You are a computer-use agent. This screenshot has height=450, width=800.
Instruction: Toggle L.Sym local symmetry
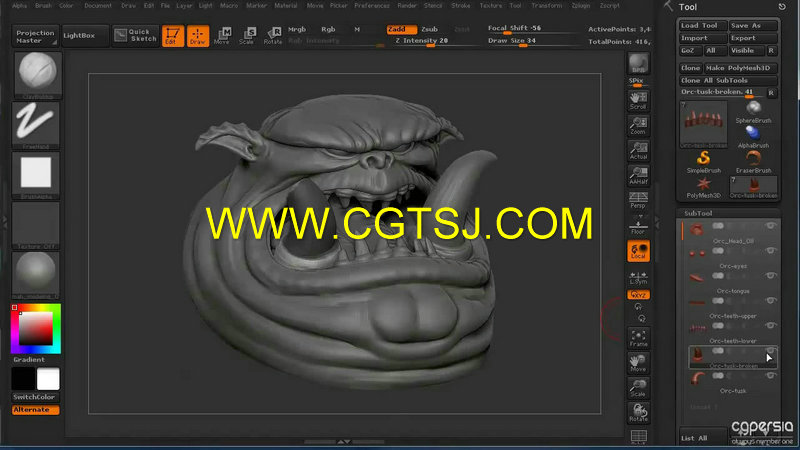tap(638, 277)
